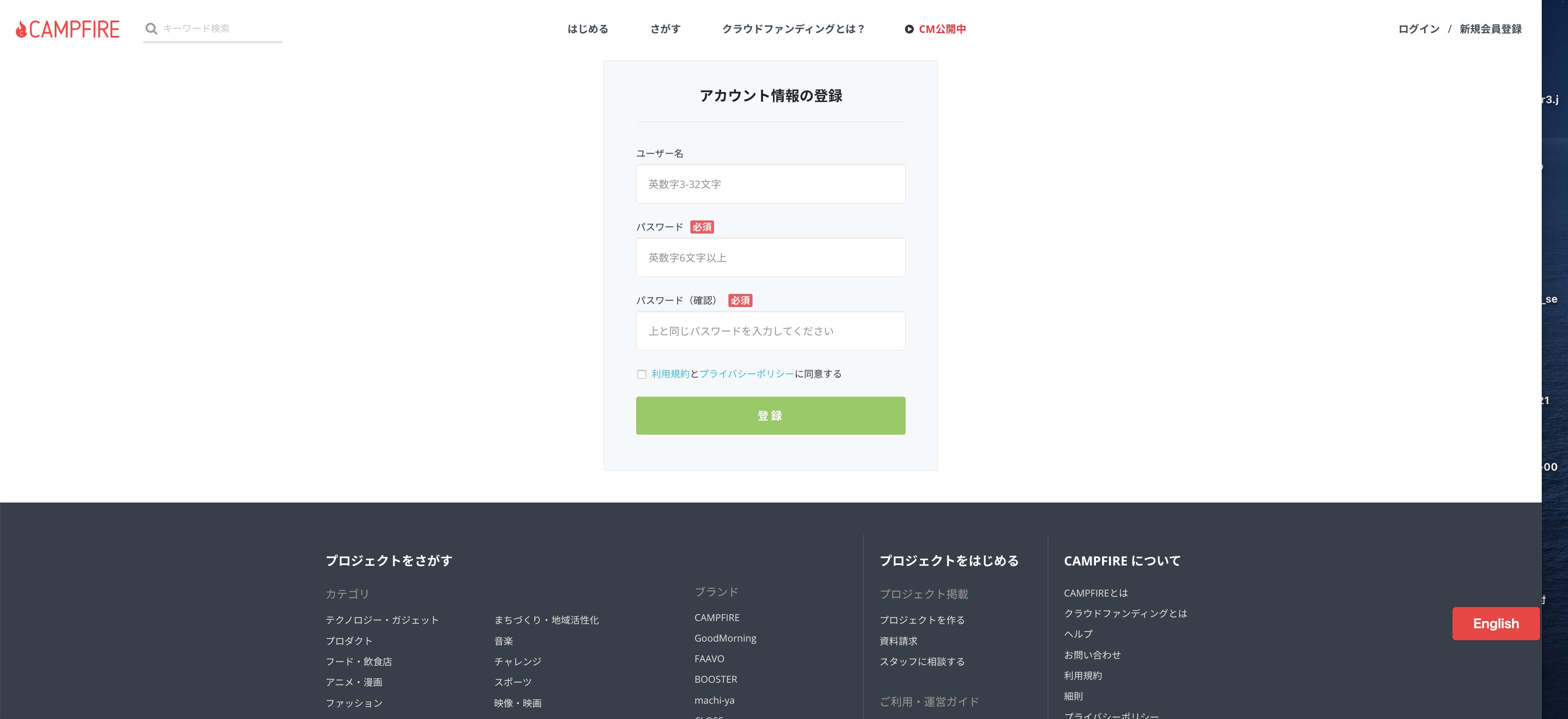Open the さがす menu item
1568x719 pixels.
tap(665, 29)
